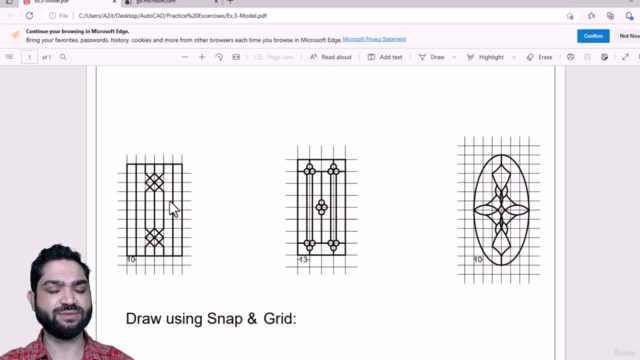The width and height of the screenshot is (640, 360).
Task: Confirm browsing data import
Action: point(593,36)
